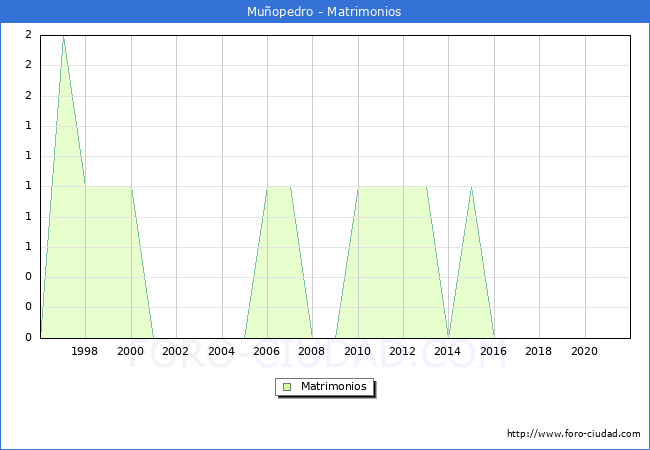The width and height of the screenshot is (650, 450).
Task: Click the Matrimonios legend label
Action: [334, 387]
